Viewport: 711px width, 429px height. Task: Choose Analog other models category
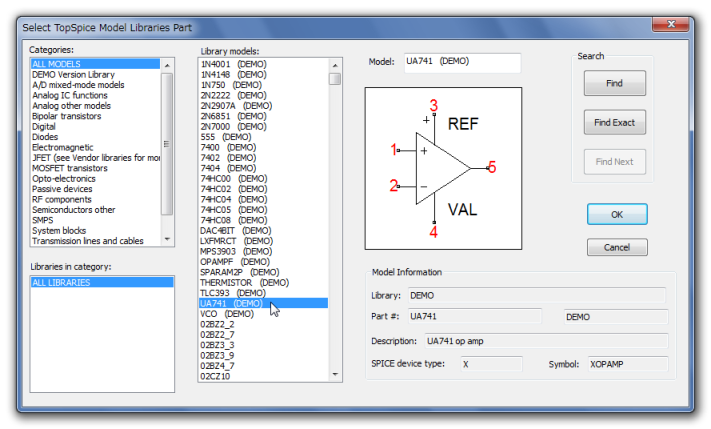pos(95,106)
